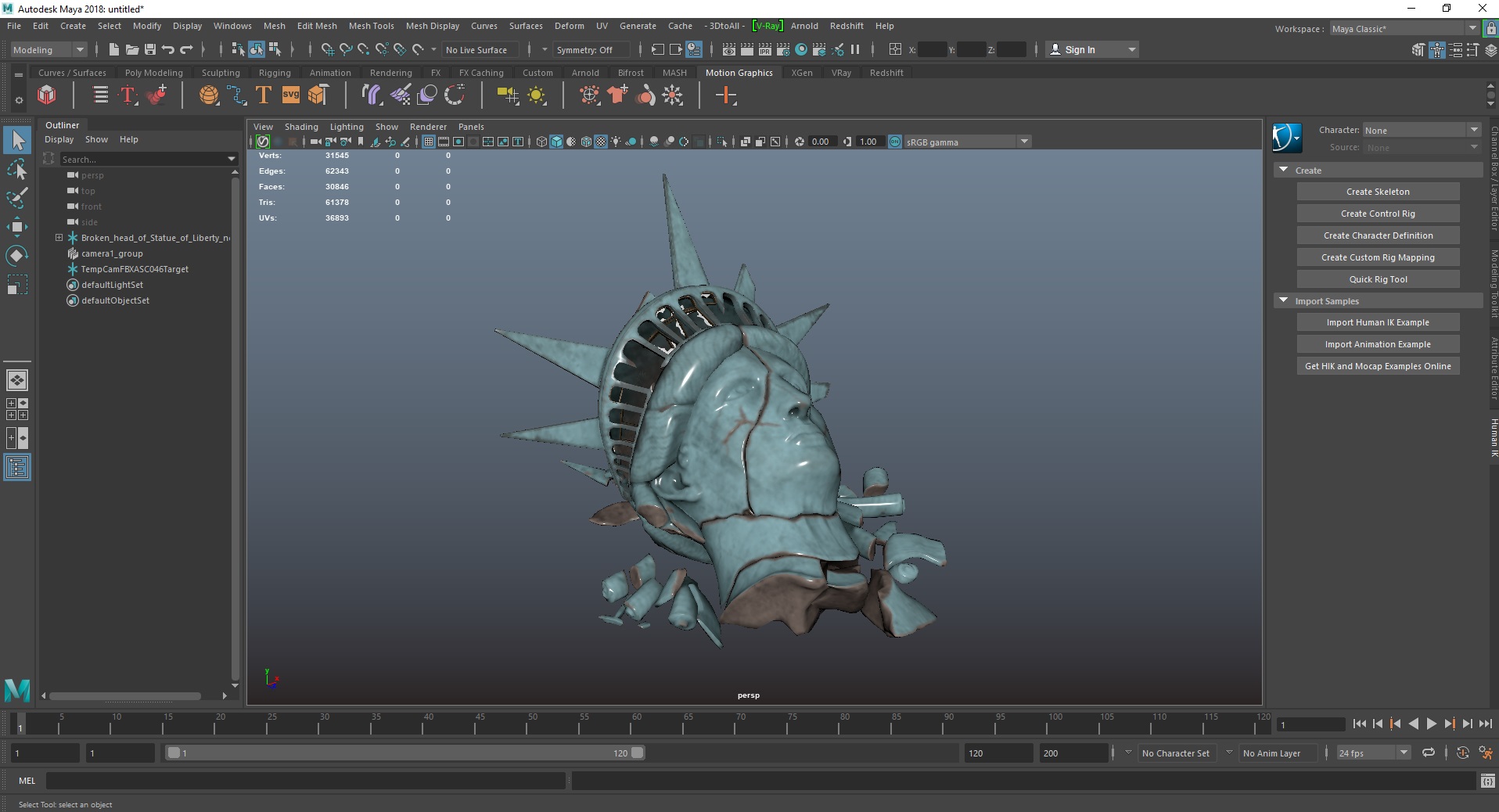The height and width of the screenshot is (812, 1499).
Task: Click the Outliner layout icon
Action: point(17,468)
